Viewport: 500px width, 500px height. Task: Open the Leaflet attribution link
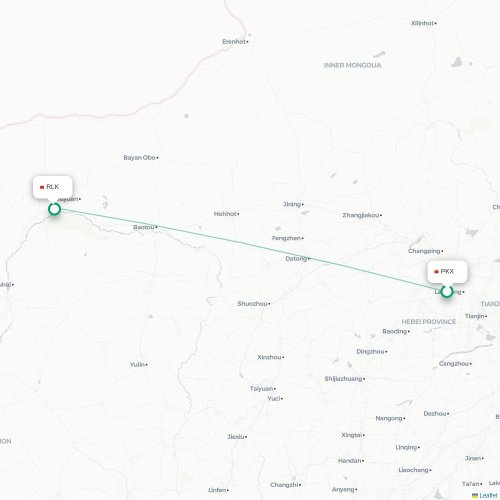coord(488,496)
